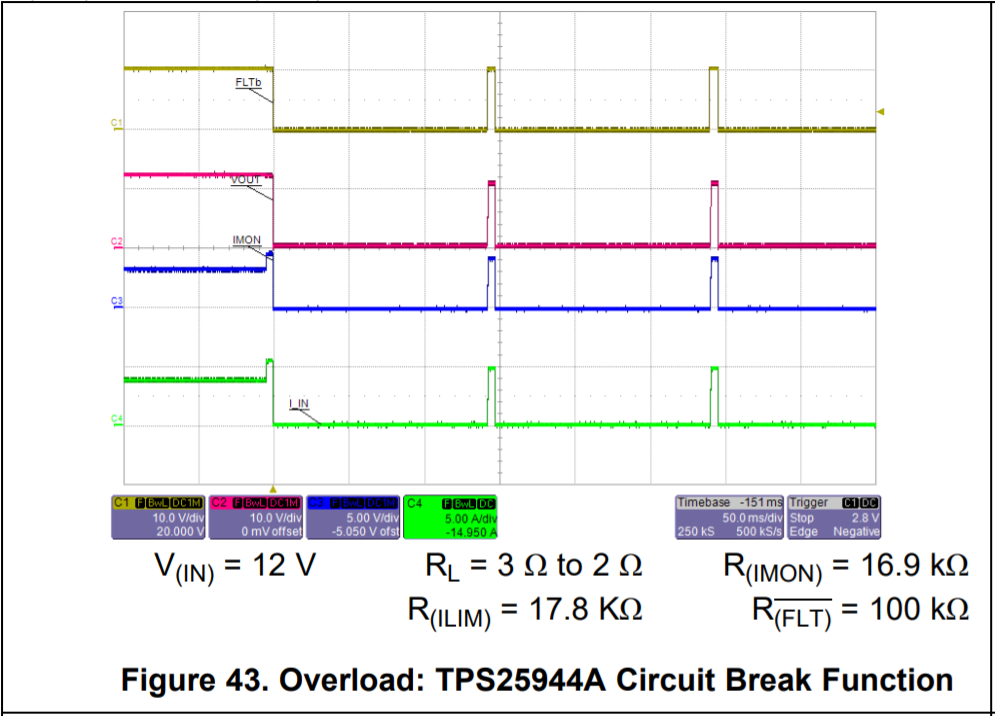
Task: Click the Stop trigger mode text
Action: click(801, 518)
